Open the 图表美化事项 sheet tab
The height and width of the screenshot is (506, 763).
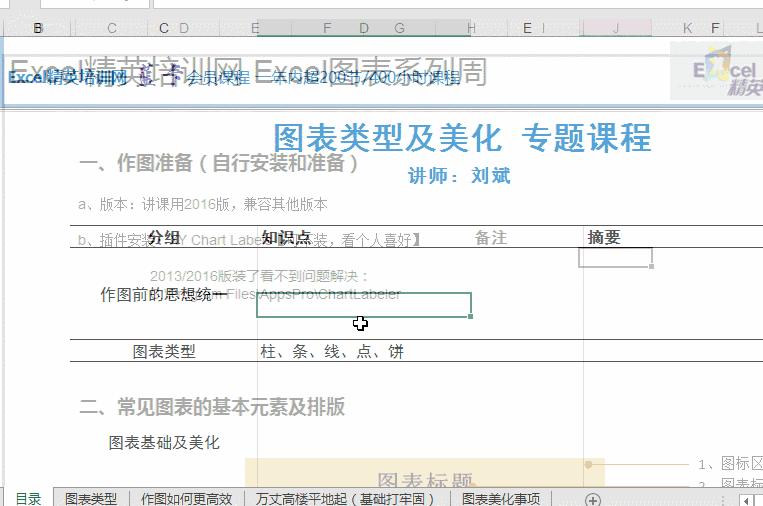pyautogui.click(x=501, y=499)
